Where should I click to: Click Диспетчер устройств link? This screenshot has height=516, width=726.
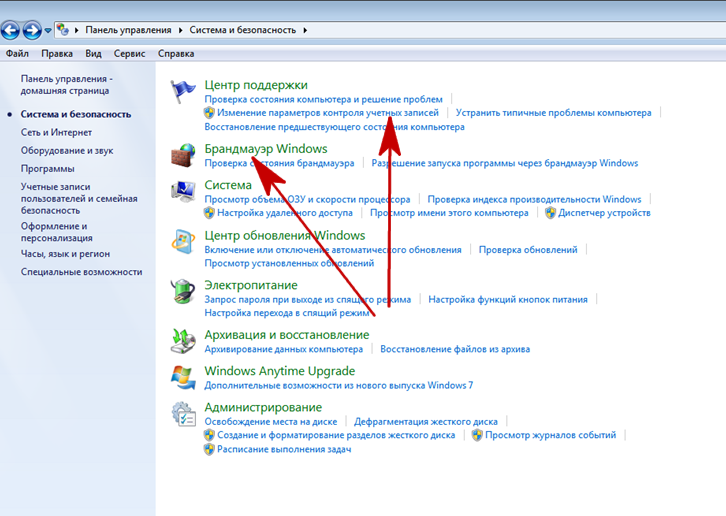604,213
